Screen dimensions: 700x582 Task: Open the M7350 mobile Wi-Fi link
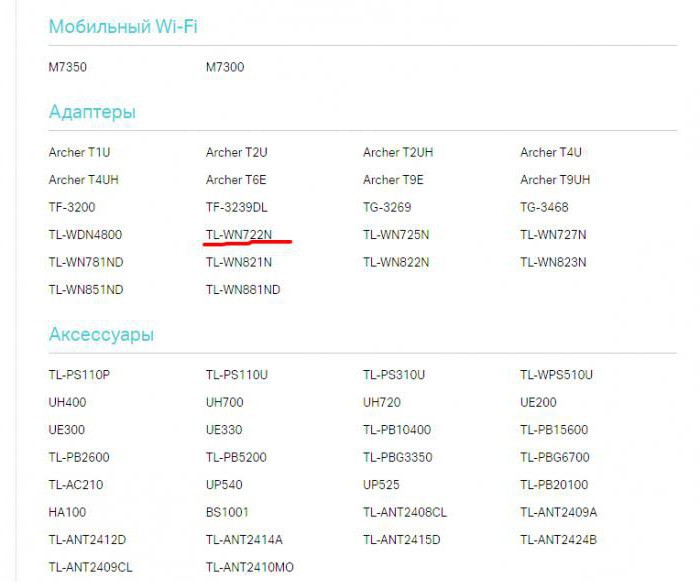67,67
